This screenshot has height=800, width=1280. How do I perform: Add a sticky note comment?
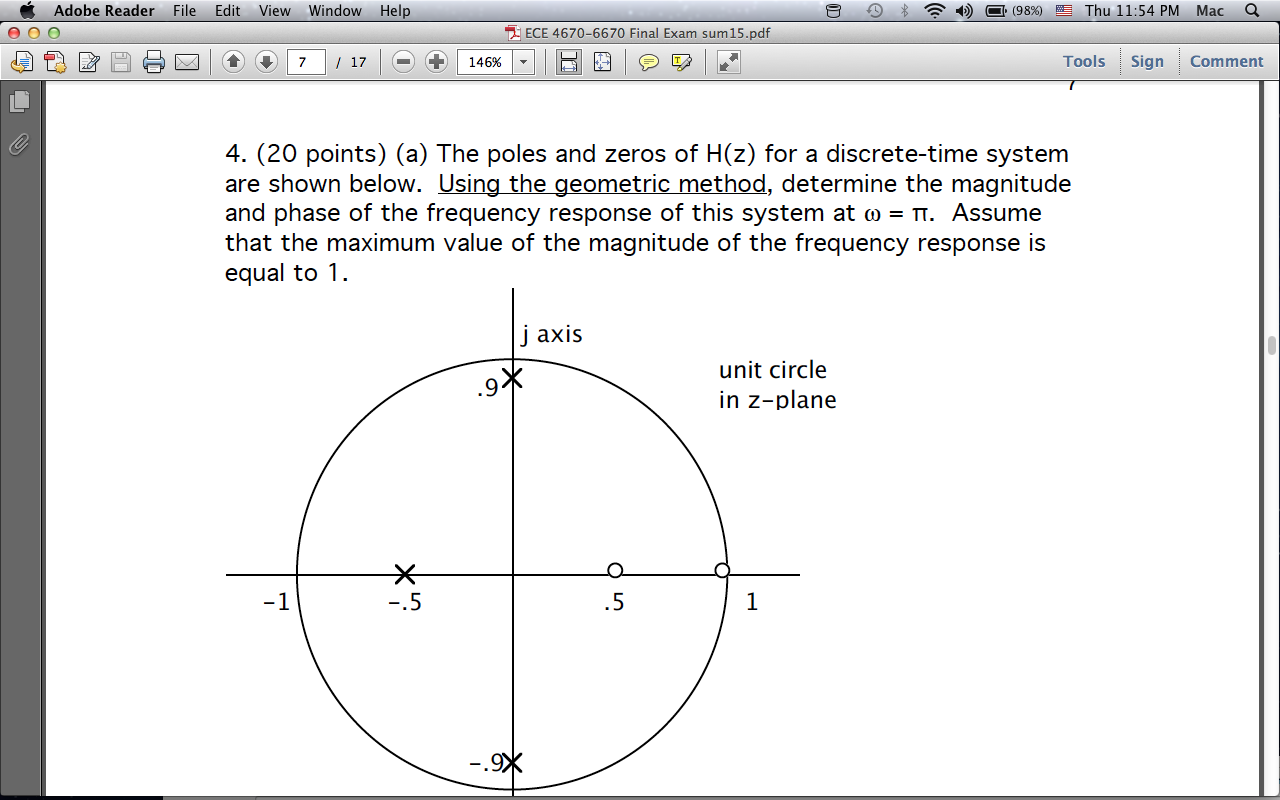[649, 61]
